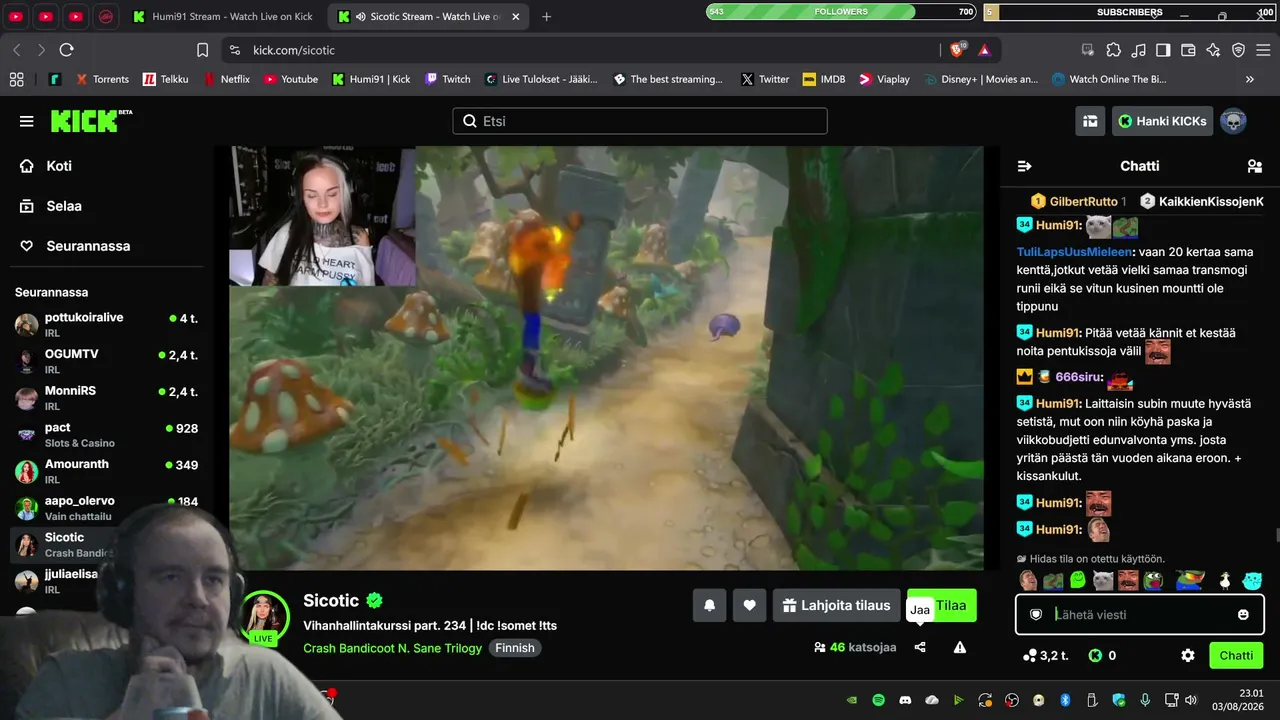The width and height of the screenshot is (1280, 720).
Task: Click the microphone tray icon
Action: click(x=1145, y=700)
